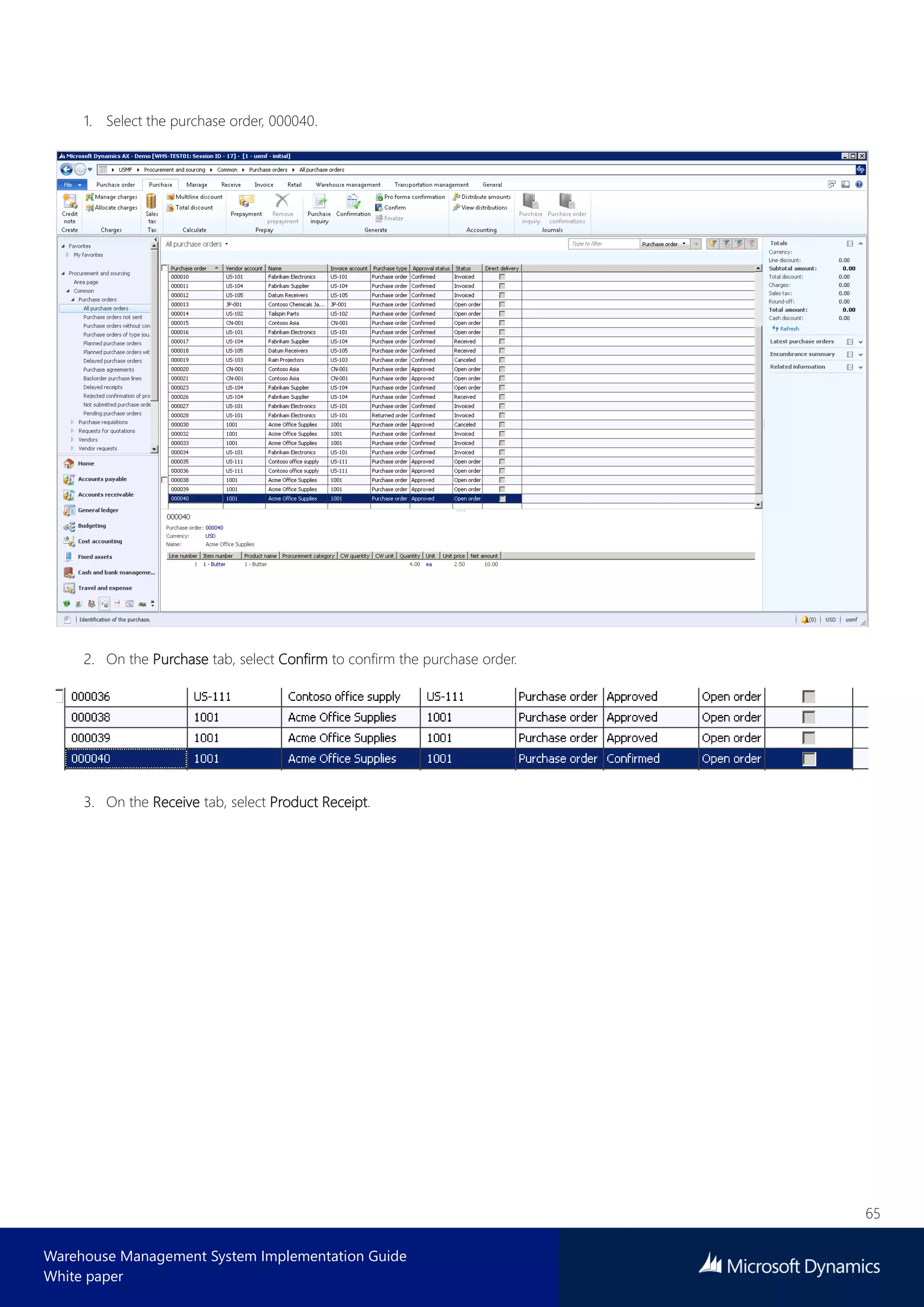This screenshot has height=1307, width=924.
Task: Switch to the Warehouse management tab
Action: pos(348,185)
